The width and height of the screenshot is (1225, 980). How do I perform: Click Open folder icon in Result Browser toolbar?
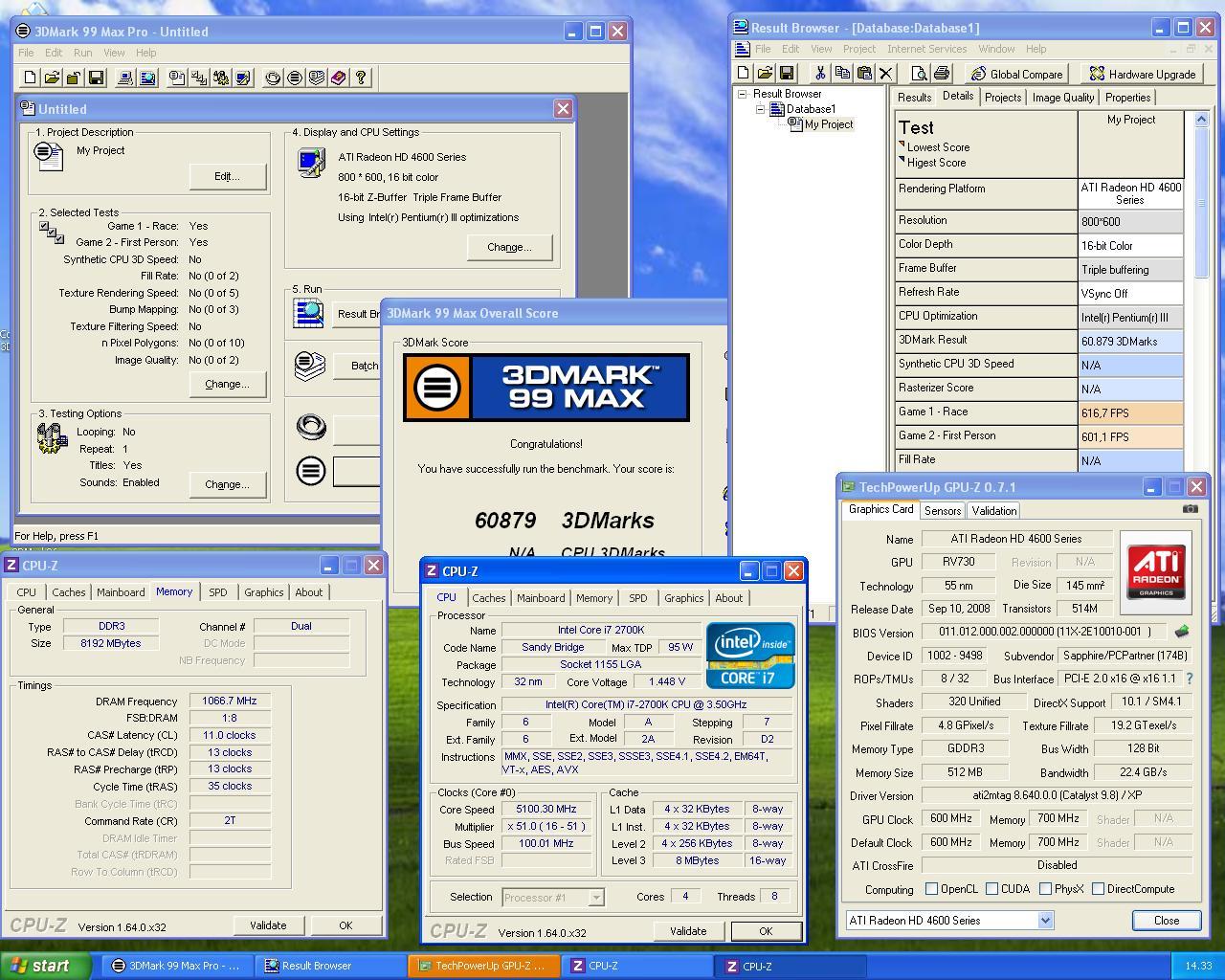(x=765, y=73)
